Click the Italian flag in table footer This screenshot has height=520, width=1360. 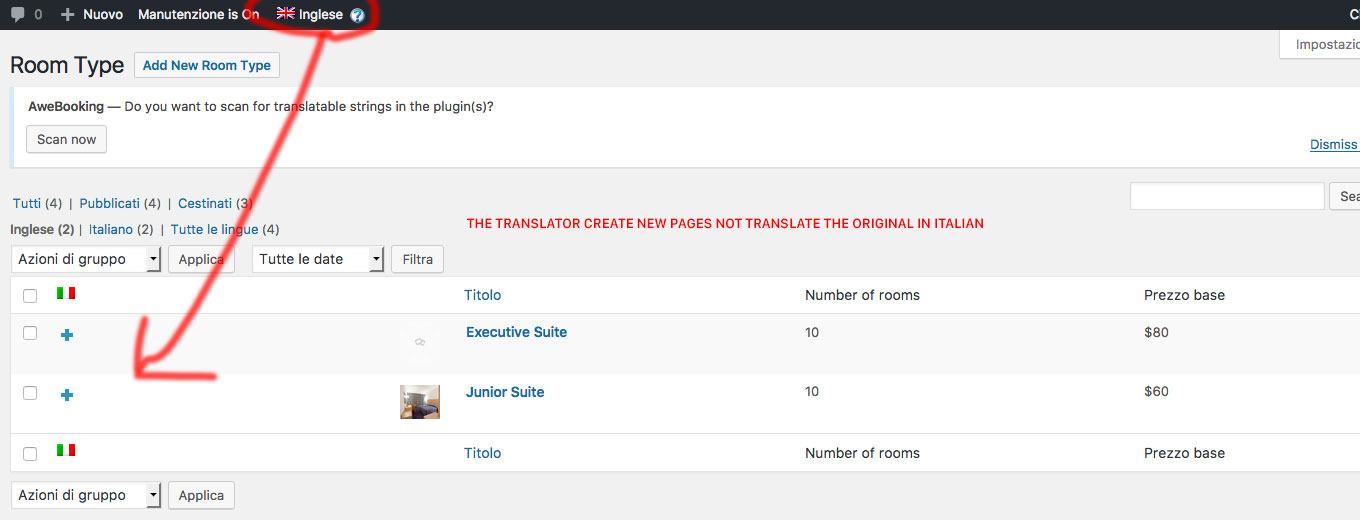pos(66,451)
